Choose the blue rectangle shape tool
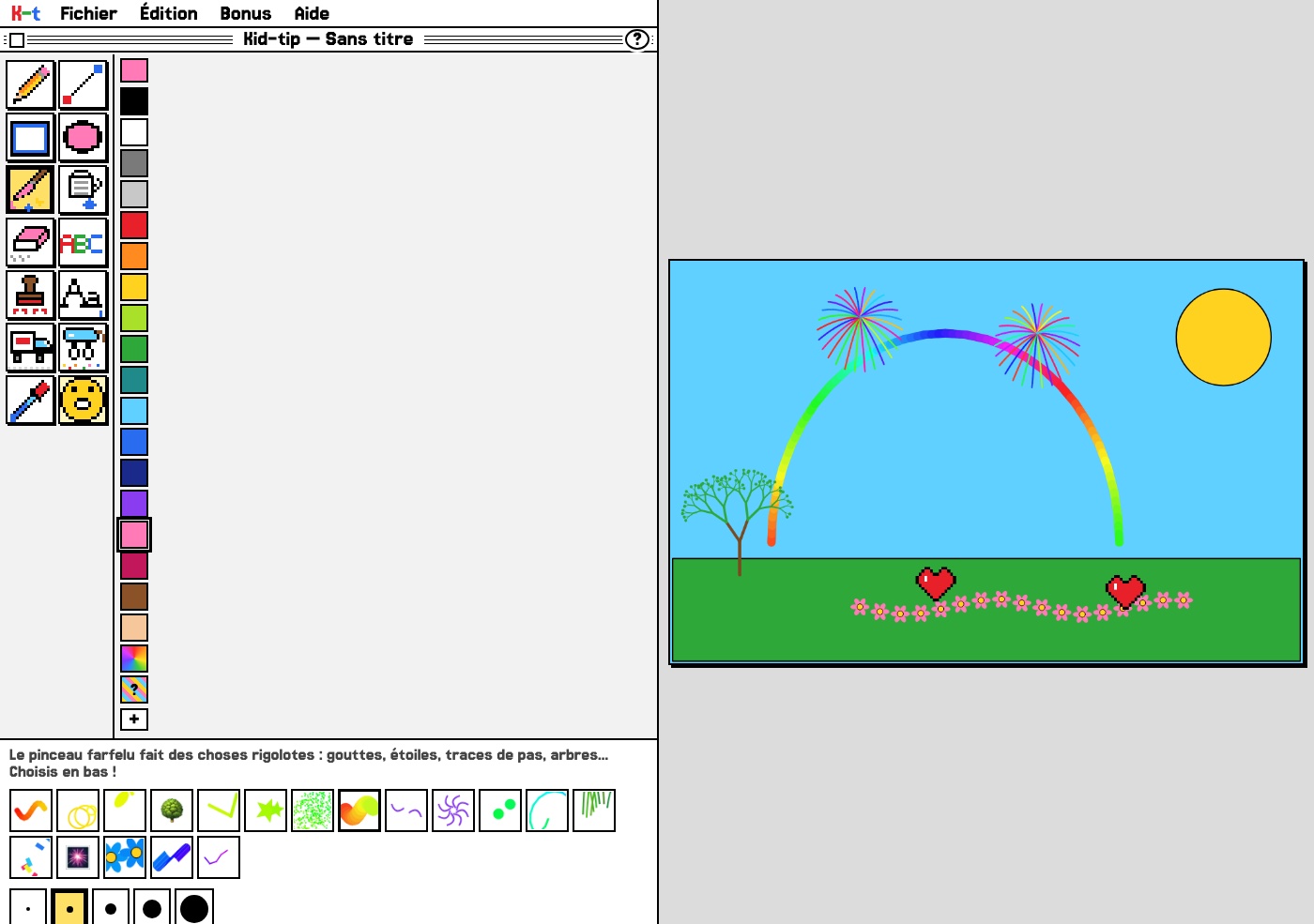This screenshot has height=924, width=1314. point(31,137)
